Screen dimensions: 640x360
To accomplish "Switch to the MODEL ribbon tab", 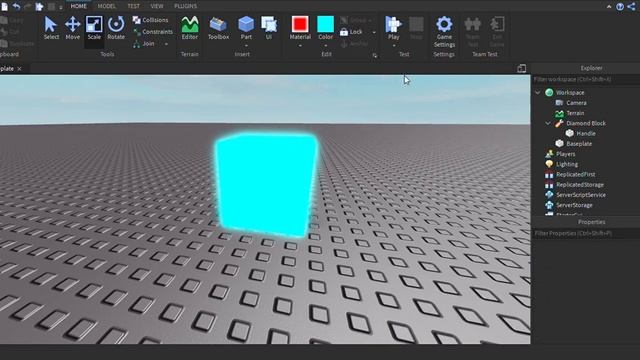I will 107,6.
